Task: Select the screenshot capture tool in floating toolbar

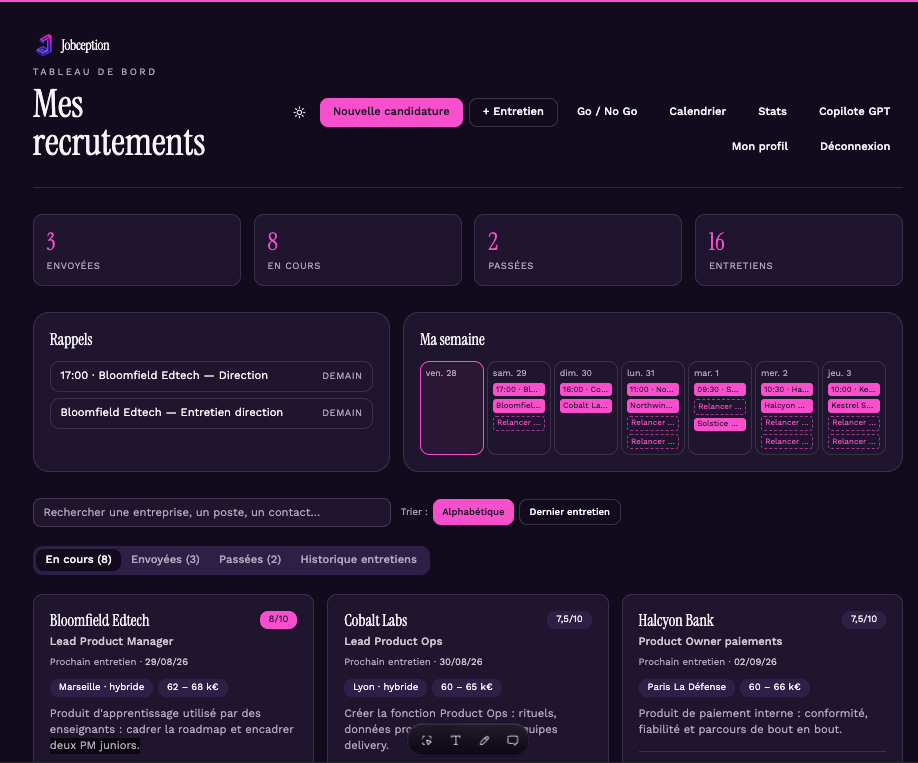Action: click(427, 740)
